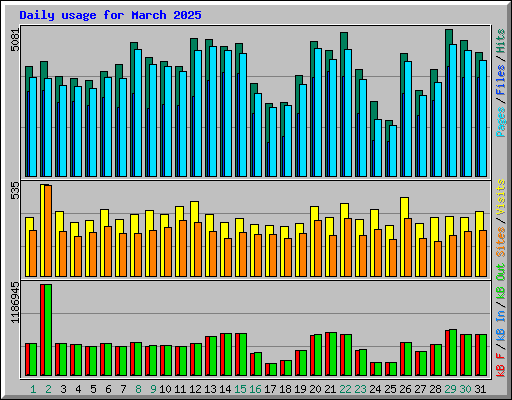This screenshot has width=512, height=400.
Task: Click day 7 on the x-axis
Action: pos(123,389)
